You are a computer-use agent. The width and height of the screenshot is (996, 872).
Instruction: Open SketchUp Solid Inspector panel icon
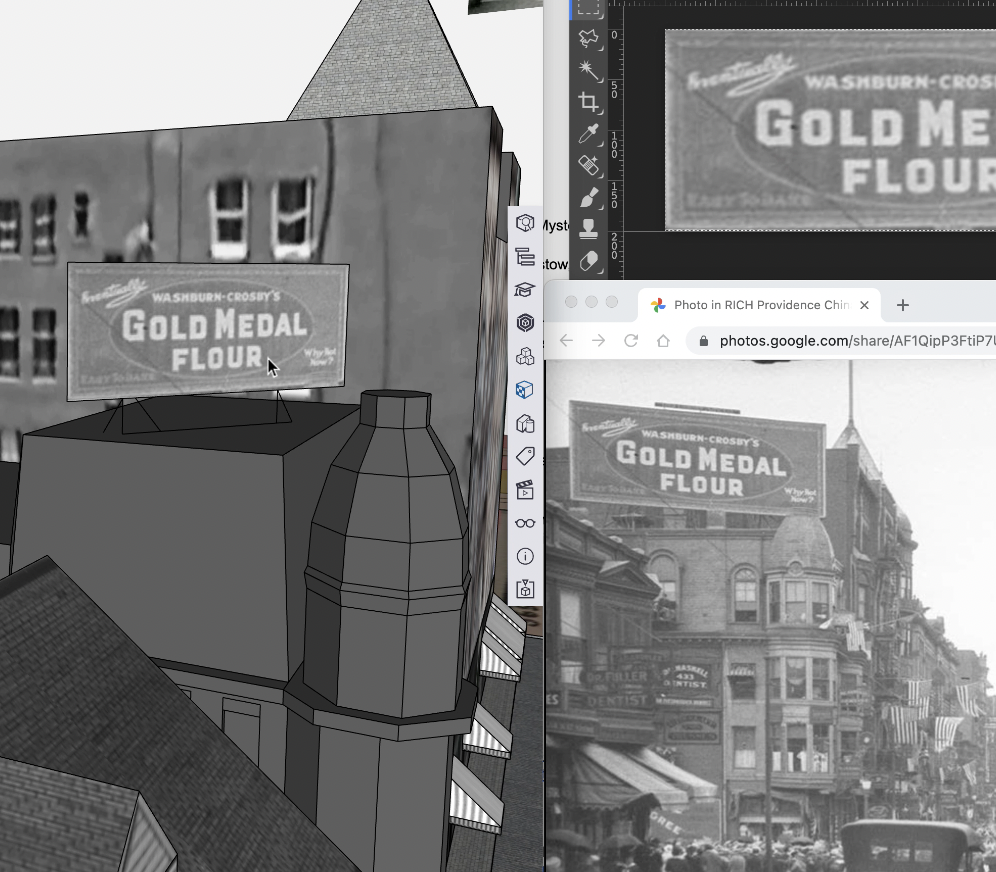pos(525,589)
